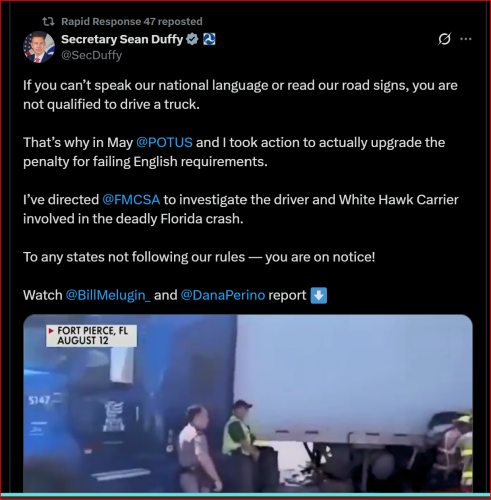This screenshot has width=491, height=500.
Task: Open Secretary Sean Duffy's profile avatar
Action: (39, 47)
